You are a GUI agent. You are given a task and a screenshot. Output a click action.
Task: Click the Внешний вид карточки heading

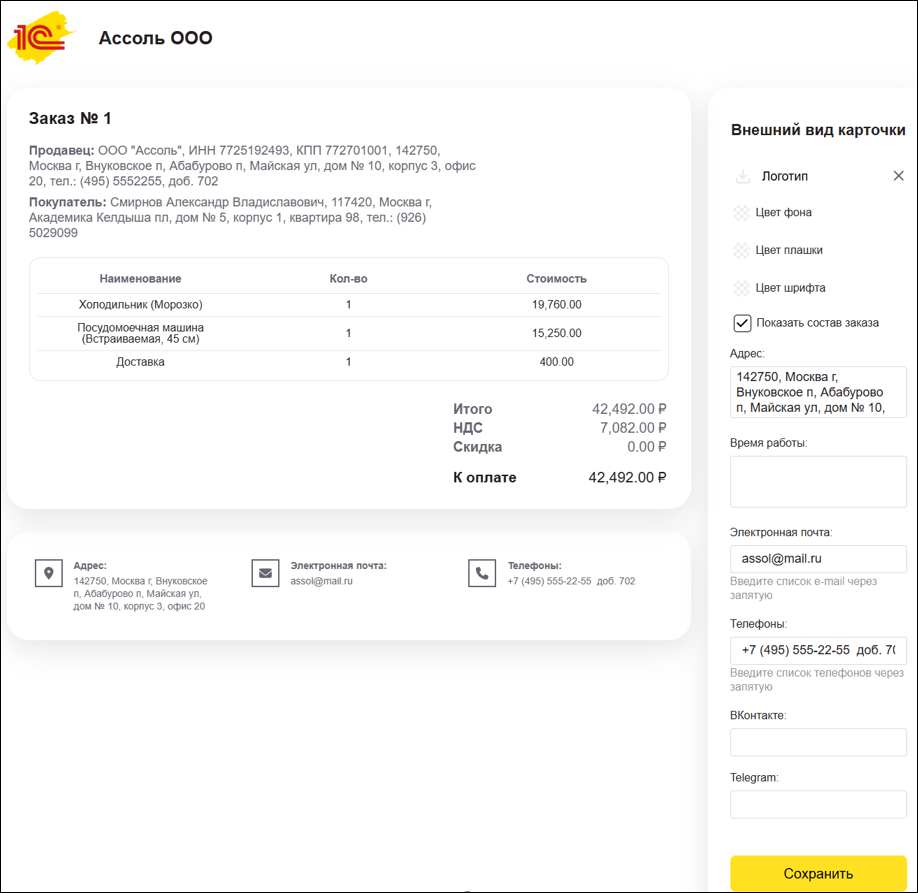(818, 130)
